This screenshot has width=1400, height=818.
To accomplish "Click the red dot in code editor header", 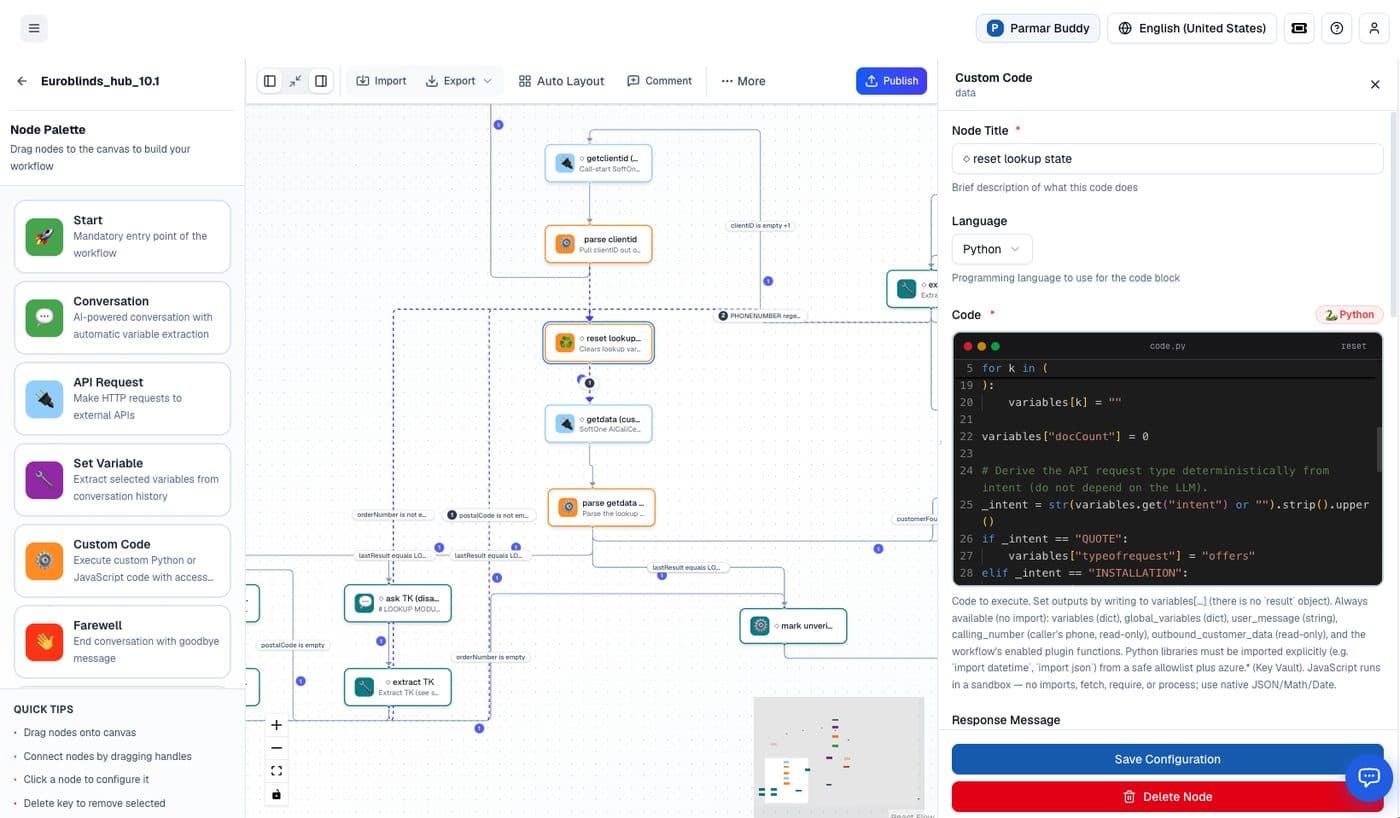I will 968,346.
